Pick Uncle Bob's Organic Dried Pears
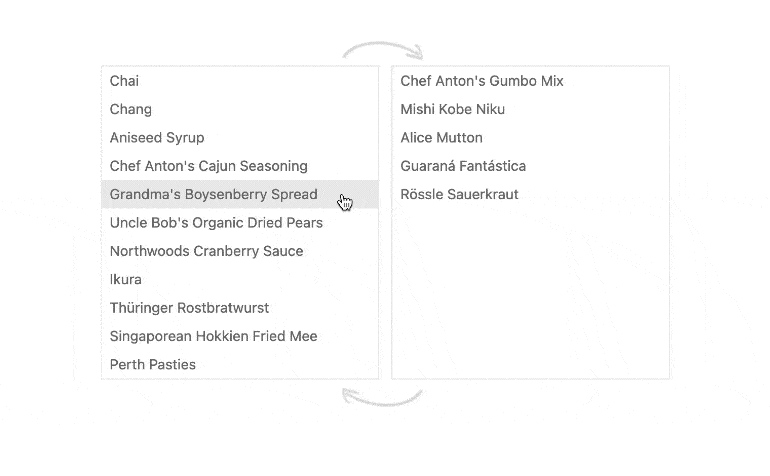The image size is (770, 476). [x=216, y=223]
